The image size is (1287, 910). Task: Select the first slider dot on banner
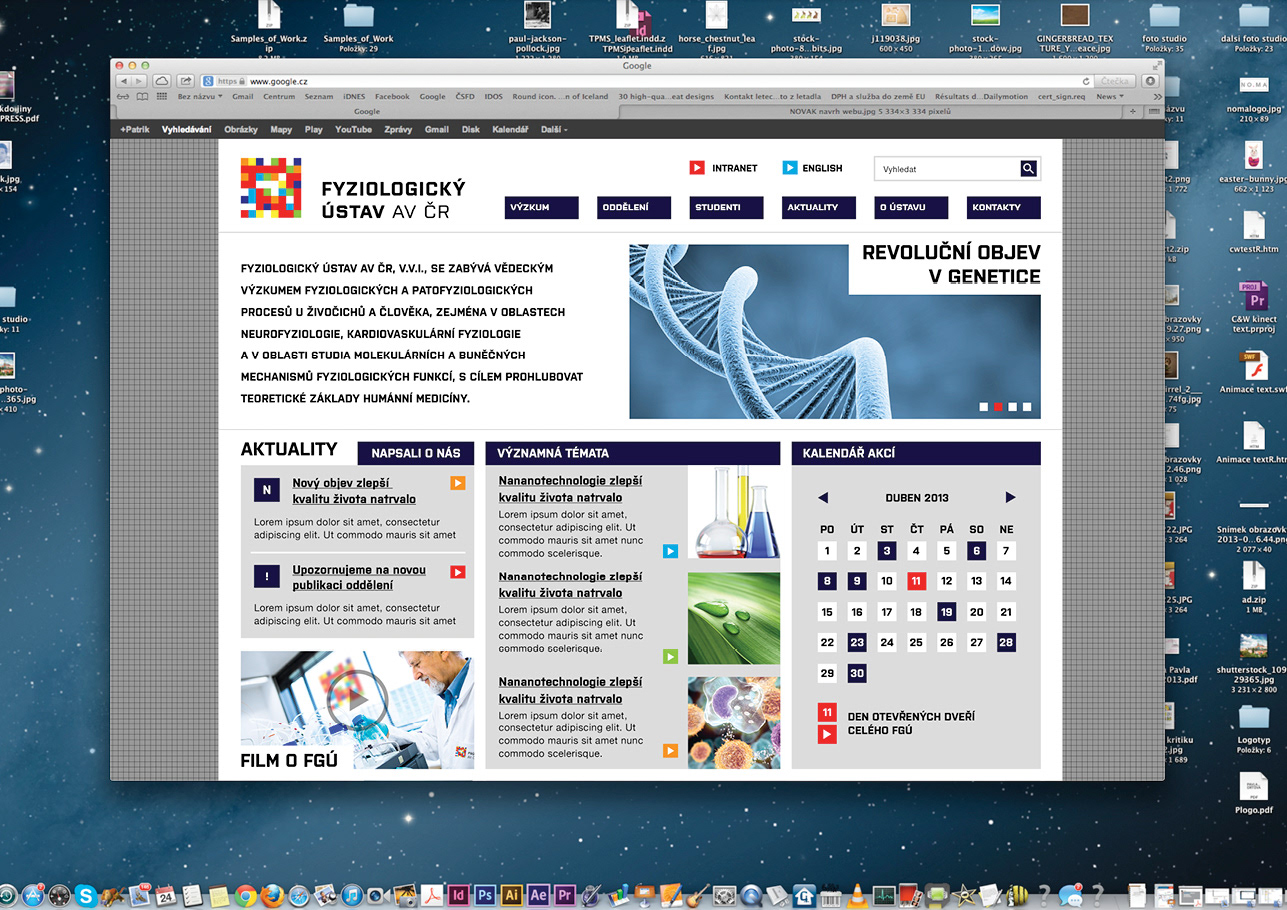984,407
